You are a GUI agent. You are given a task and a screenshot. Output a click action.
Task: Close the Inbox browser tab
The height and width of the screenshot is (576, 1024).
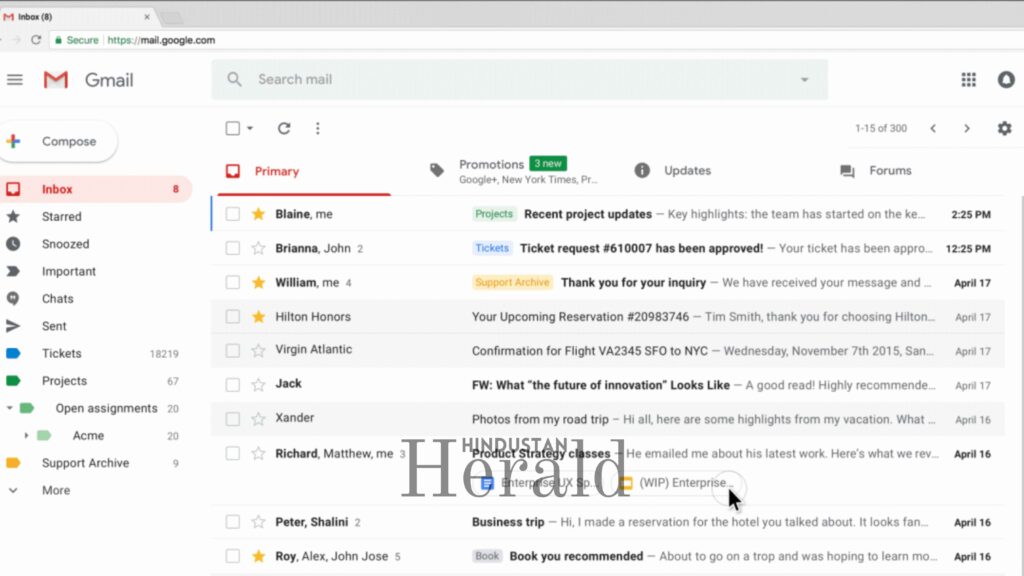click(x=147, y=17)
